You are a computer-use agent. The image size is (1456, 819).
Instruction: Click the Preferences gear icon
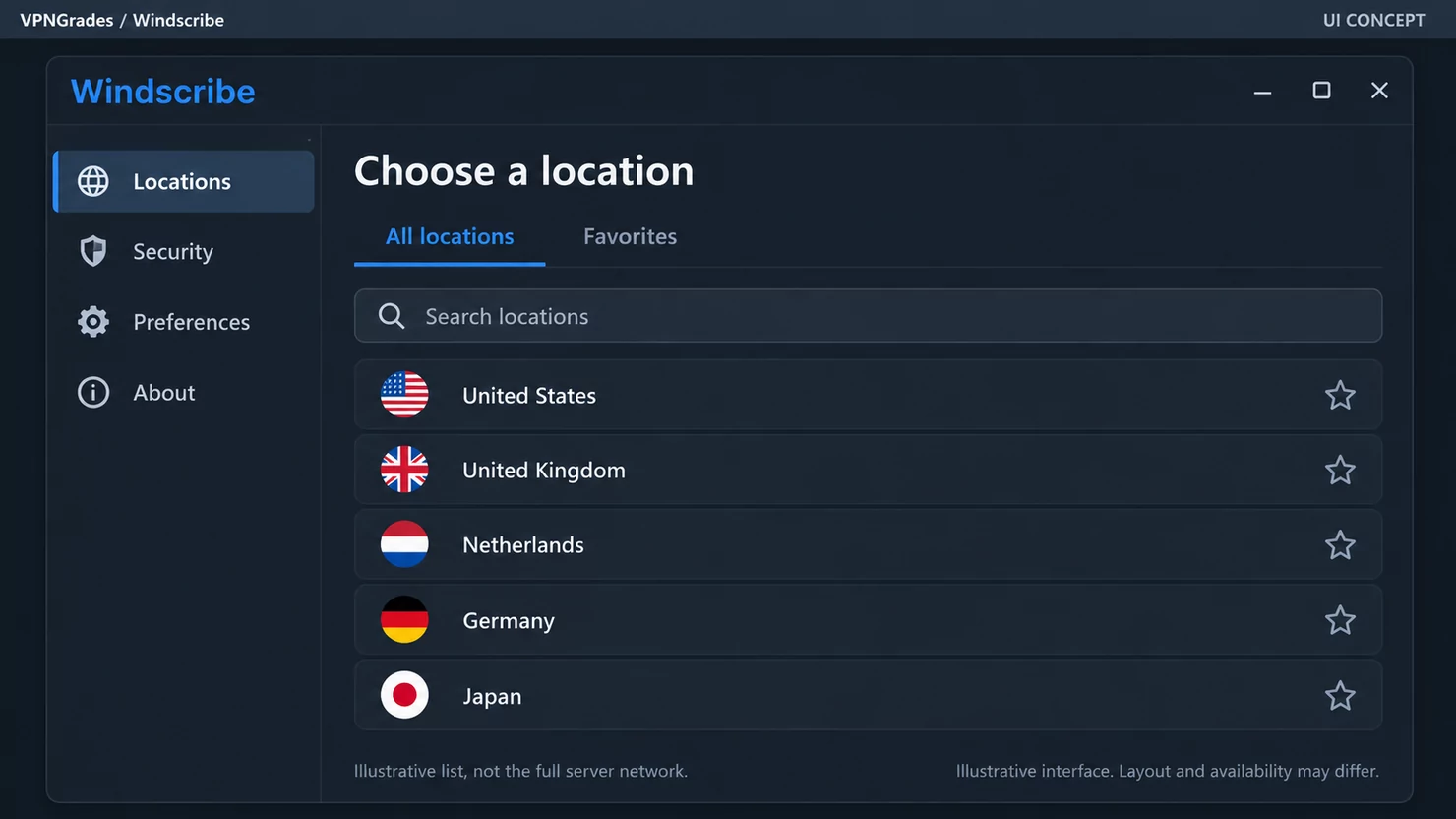point(93,322)
